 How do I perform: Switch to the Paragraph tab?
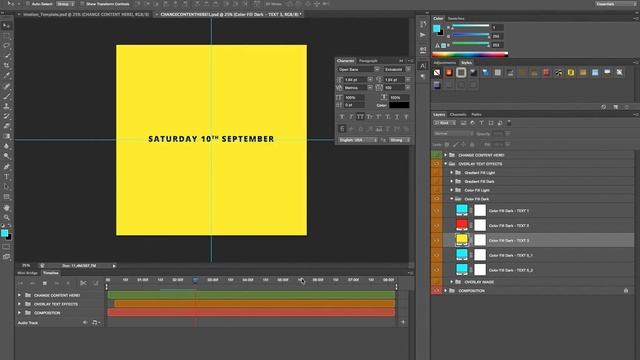pos(368,61)
